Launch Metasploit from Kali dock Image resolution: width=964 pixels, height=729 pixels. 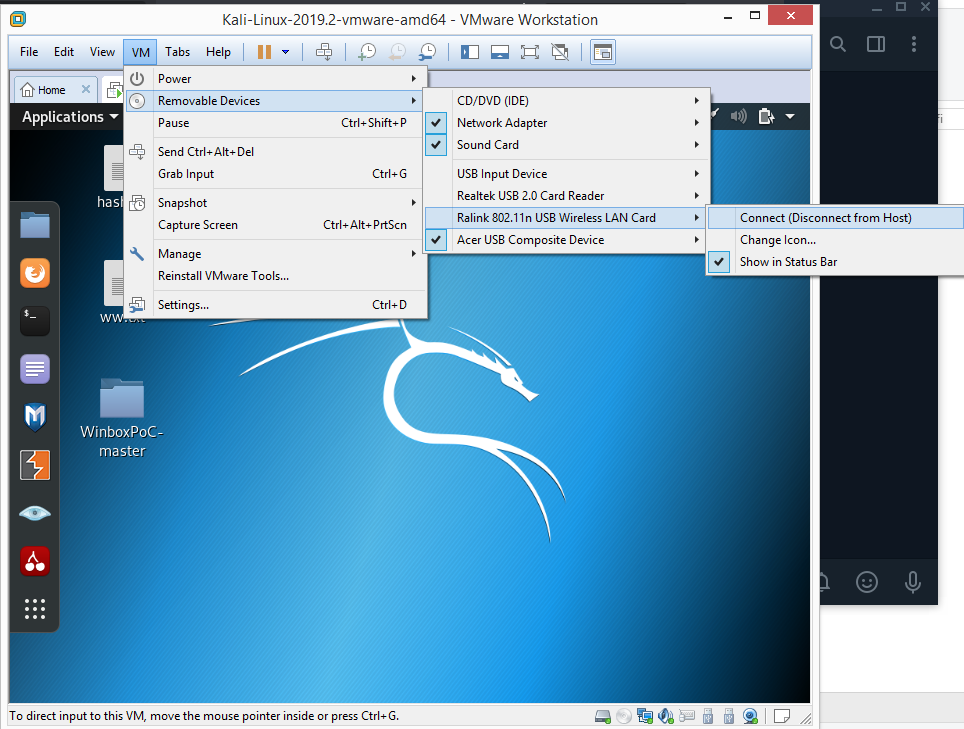34,417
